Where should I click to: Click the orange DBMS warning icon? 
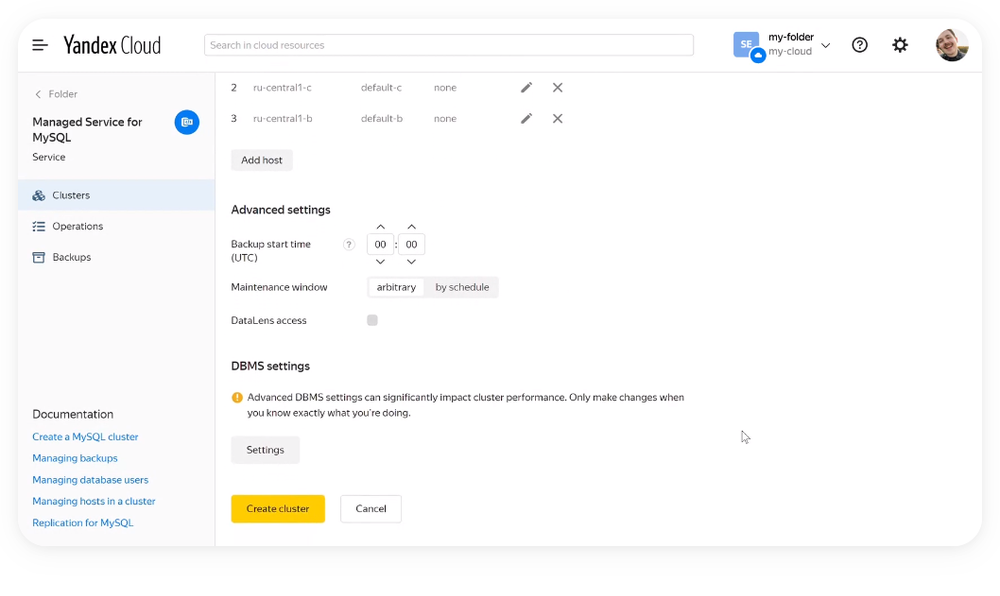pos(237,397)
